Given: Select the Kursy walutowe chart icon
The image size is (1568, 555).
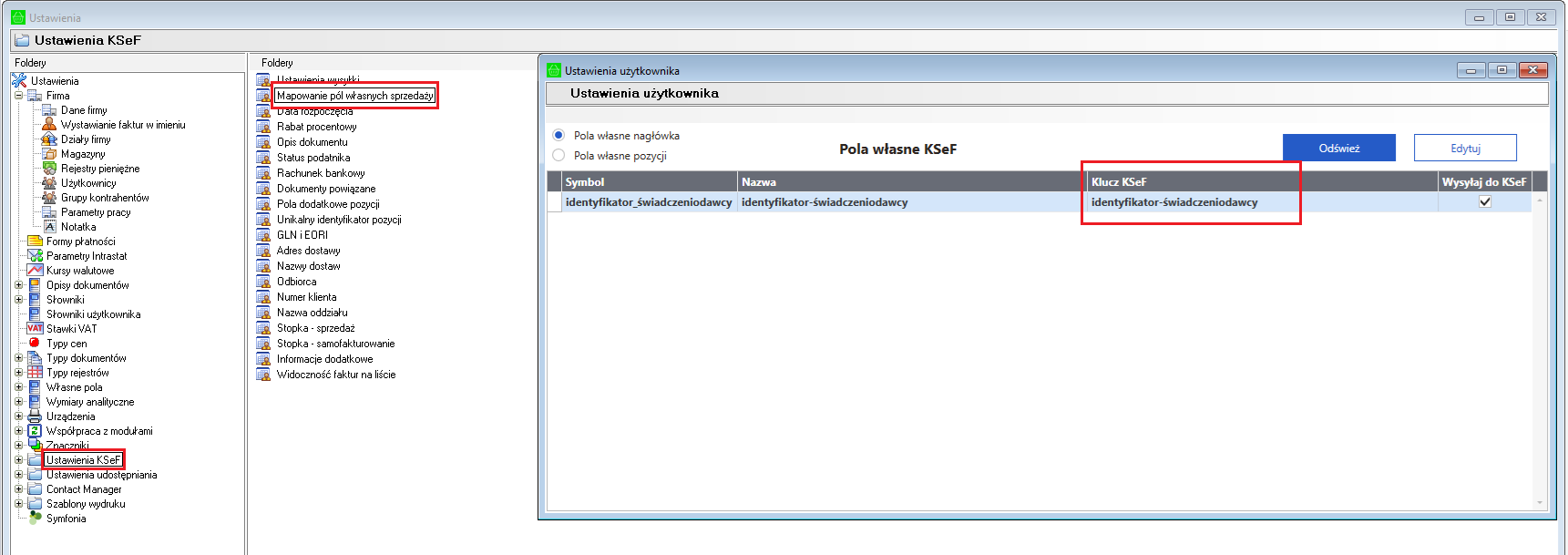Looking at the screenshot, I should [x=35, y=271].
